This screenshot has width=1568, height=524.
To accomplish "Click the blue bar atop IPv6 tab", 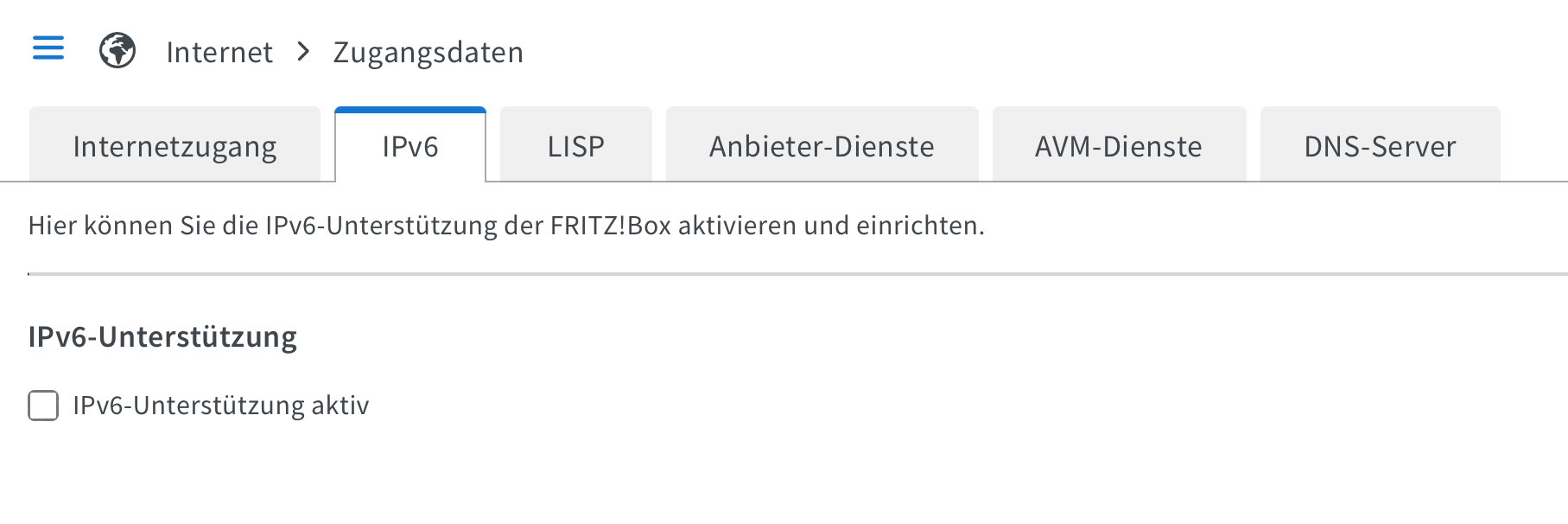I will (x=410, y=110).
